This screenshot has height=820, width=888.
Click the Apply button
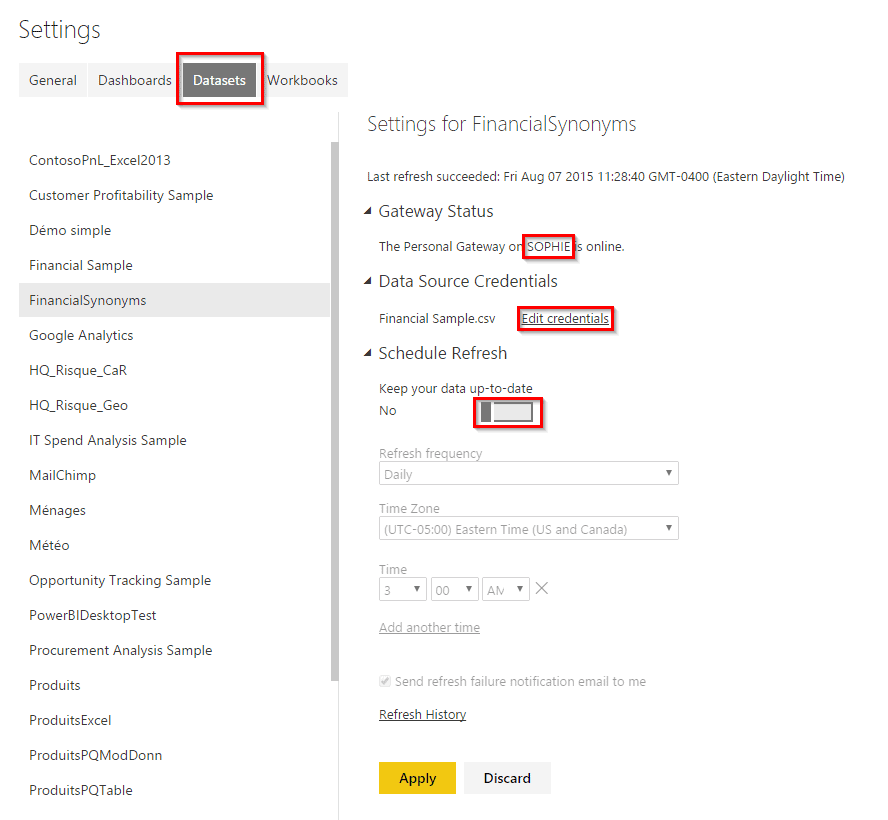click(x=417, y=778)
